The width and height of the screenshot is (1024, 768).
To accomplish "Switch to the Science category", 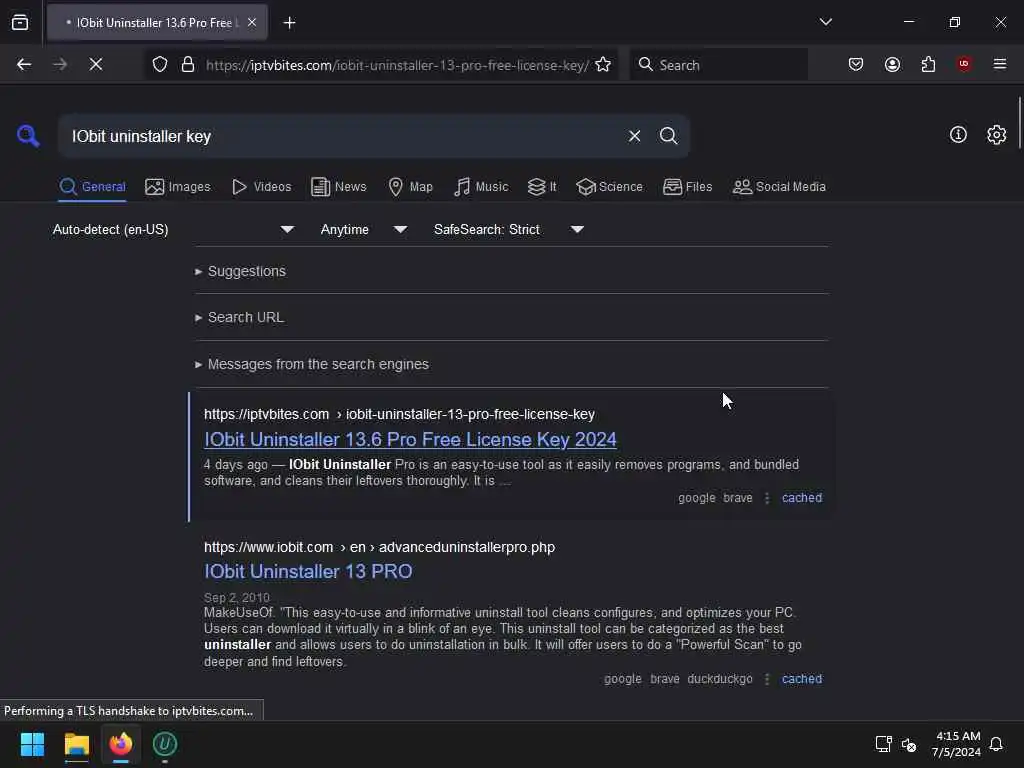I will click(609, 187).
